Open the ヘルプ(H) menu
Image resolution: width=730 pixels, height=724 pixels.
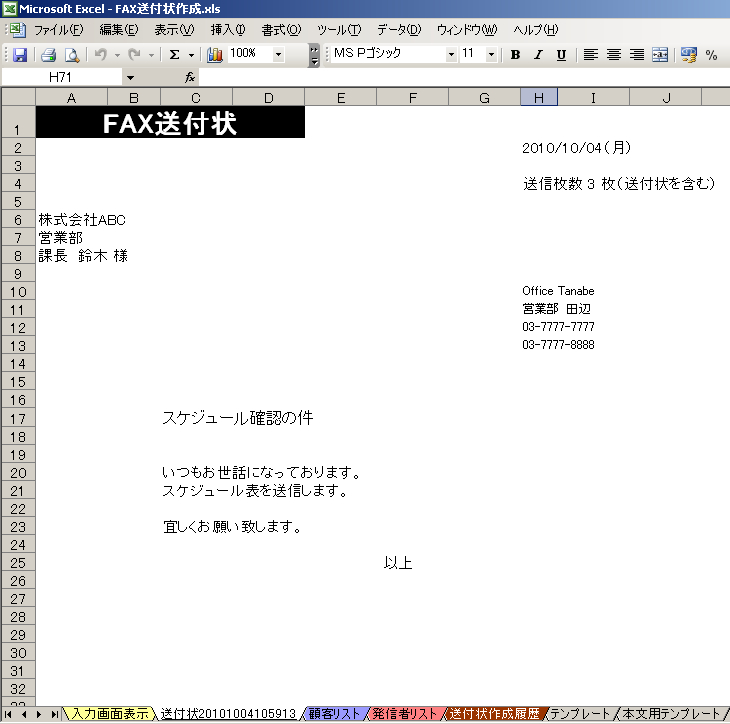tap(535, 30)
